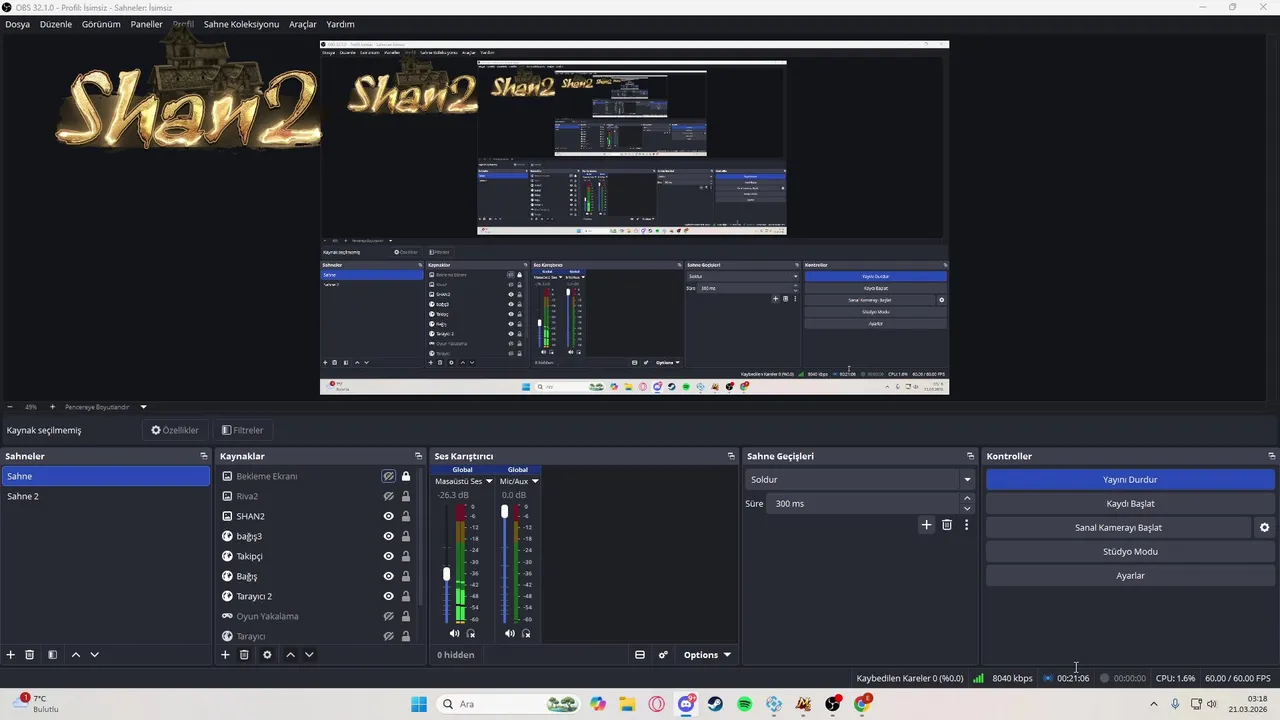This screenshot has width=1280, height=720.
Task: Select Sahne 2 in scenes list
Action: pos(106,496)
